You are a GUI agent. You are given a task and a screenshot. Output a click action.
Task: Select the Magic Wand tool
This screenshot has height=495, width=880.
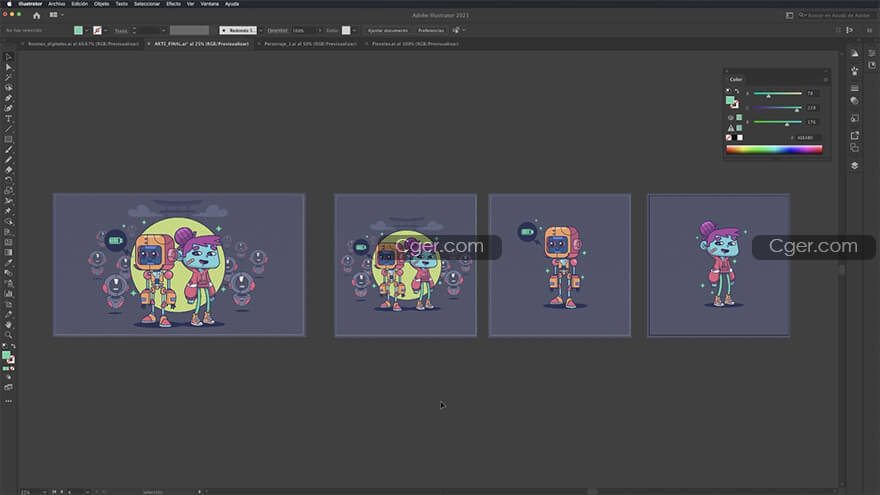coord(8,77)
